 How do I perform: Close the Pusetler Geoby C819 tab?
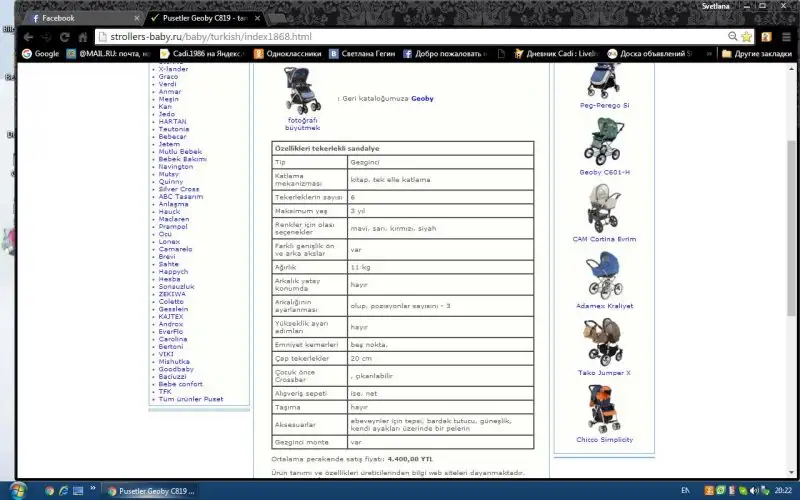(x=257, y=18)
